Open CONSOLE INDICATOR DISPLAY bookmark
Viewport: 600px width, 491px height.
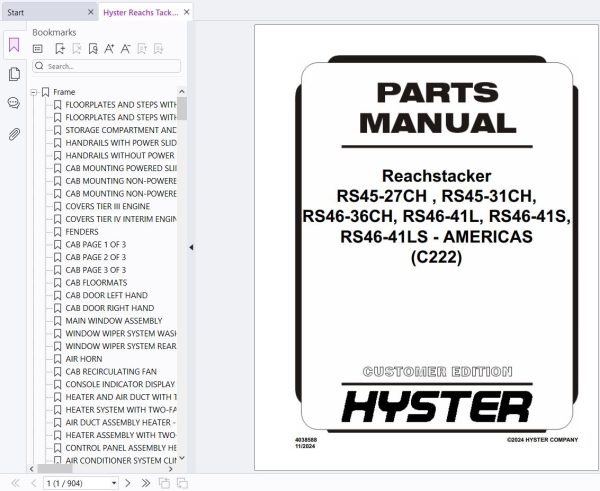point(120,384)
